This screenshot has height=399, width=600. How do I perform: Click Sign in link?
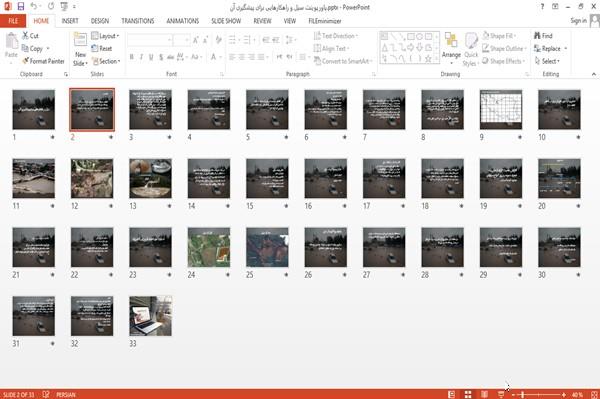(578, 21)
